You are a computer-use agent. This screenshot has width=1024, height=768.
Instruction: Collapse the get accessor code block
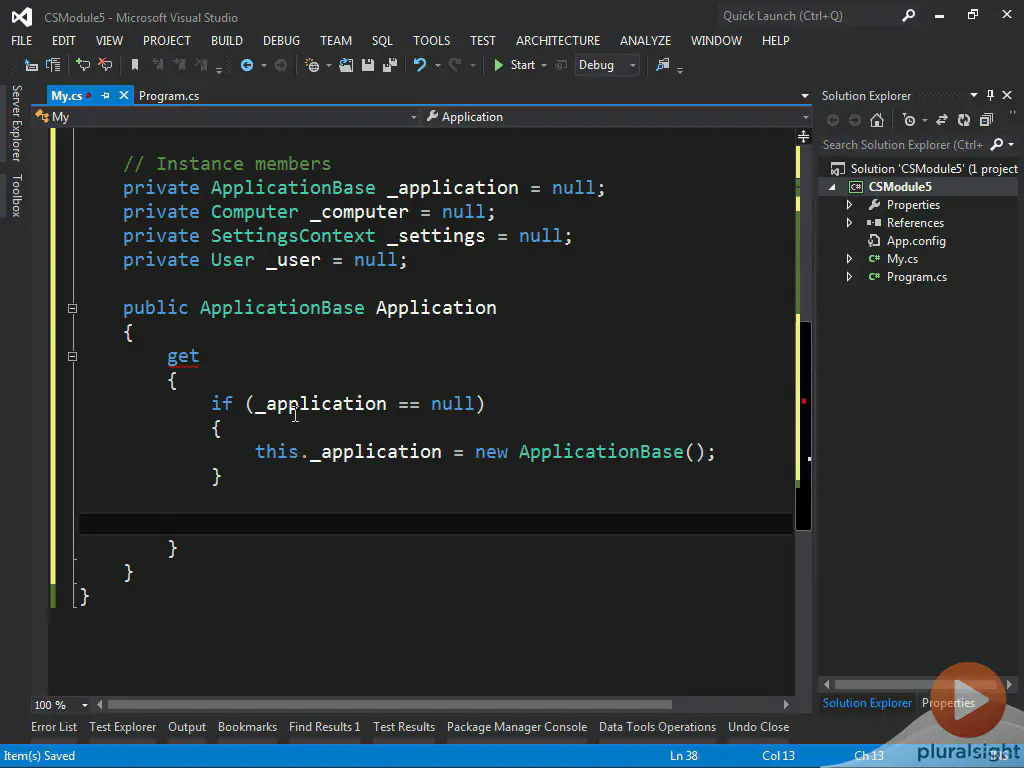click(x=72, y=356)
